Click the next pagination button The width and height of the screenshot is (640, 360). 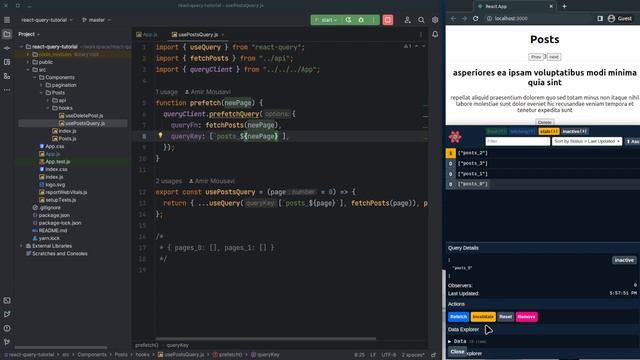pyautogui.click(x=554, y=57)
